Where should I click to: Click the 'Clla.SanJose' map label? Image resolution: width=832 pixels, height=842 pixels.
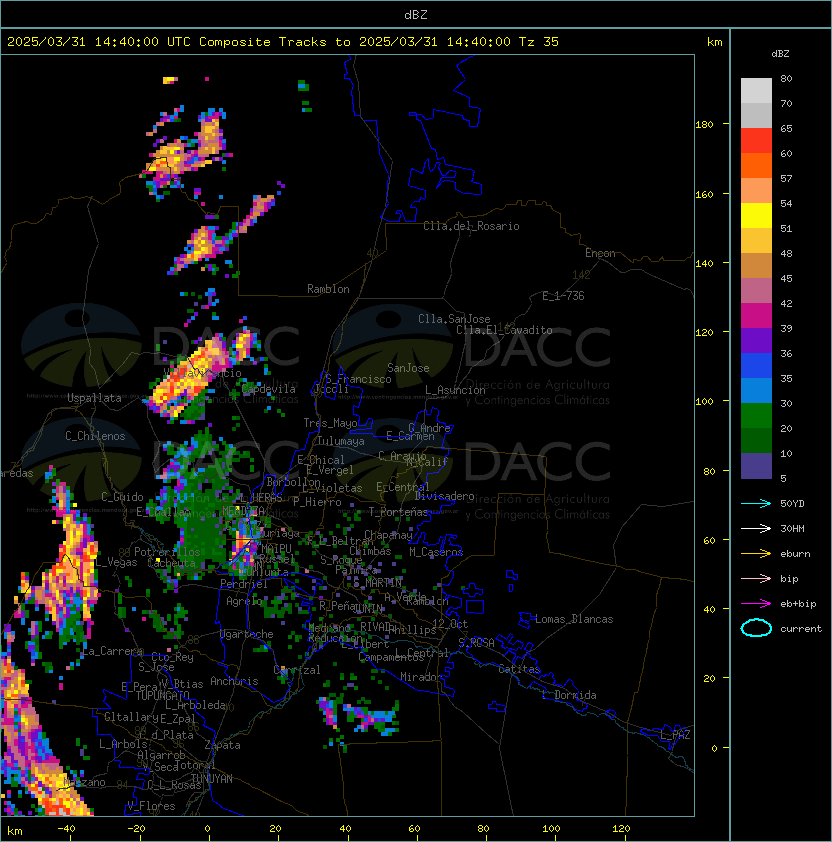(454, 319)
